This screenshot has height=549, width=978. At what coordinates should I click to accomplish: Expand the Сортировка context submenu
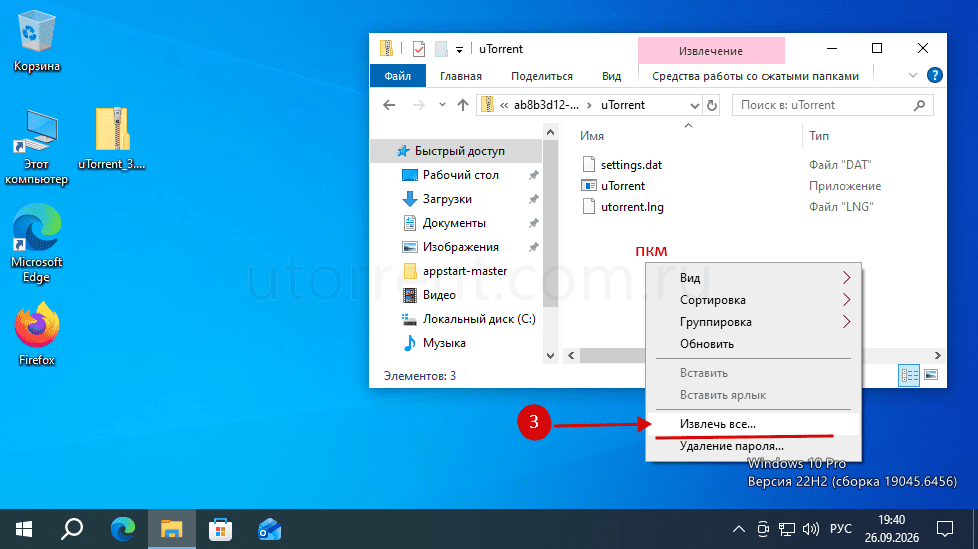click(x=753, y=300)
